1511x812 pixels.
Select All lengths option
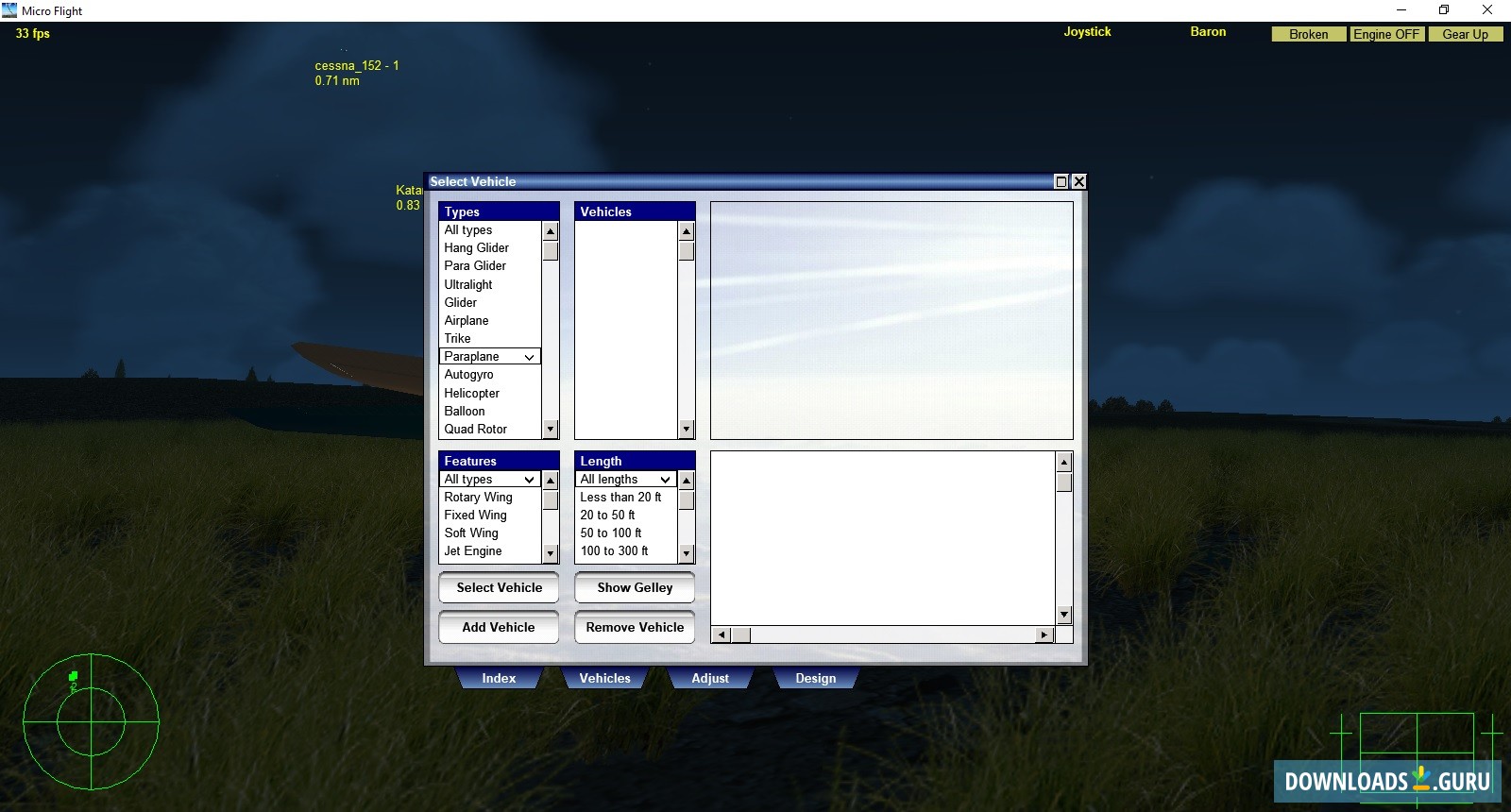tap(626, 480)
